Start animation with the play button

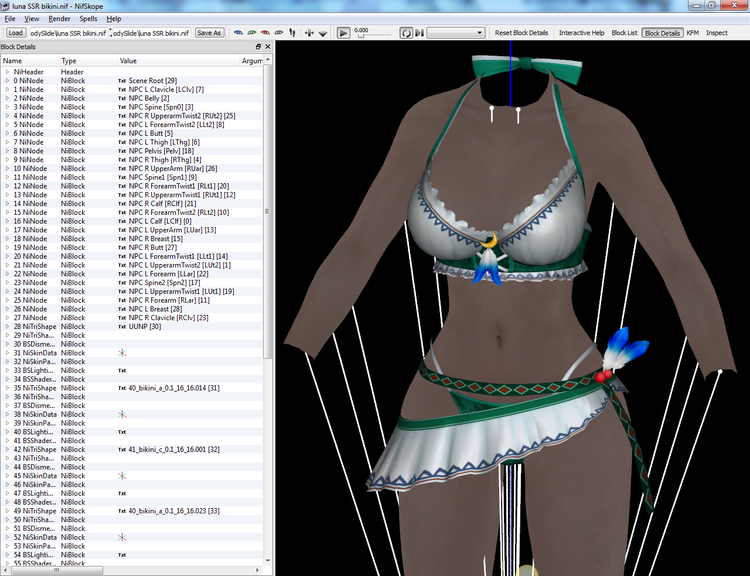[343, 33]
